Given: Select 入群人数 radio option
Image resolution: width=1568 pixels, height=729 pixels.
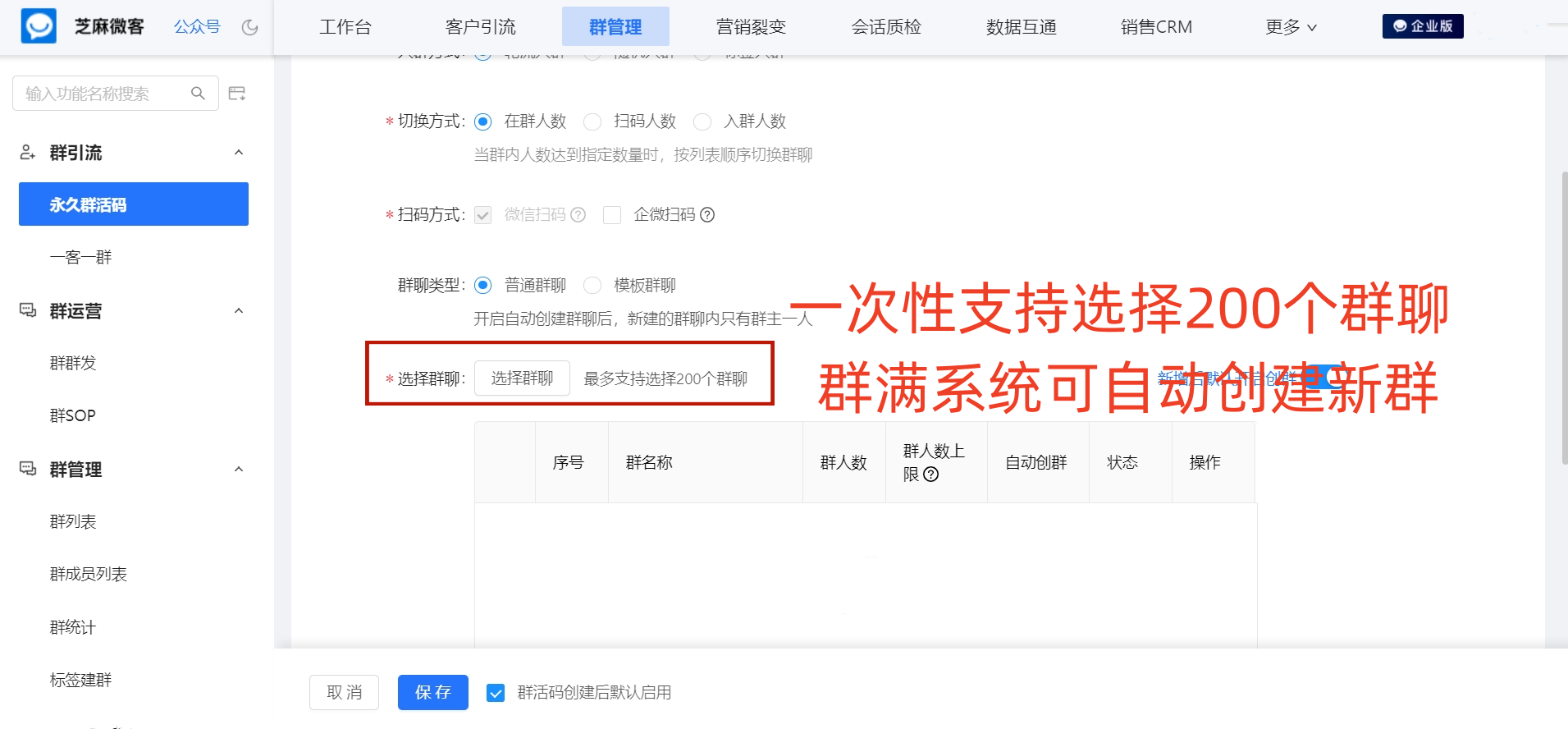Looking at the screenshot, I should pos(702,121).
